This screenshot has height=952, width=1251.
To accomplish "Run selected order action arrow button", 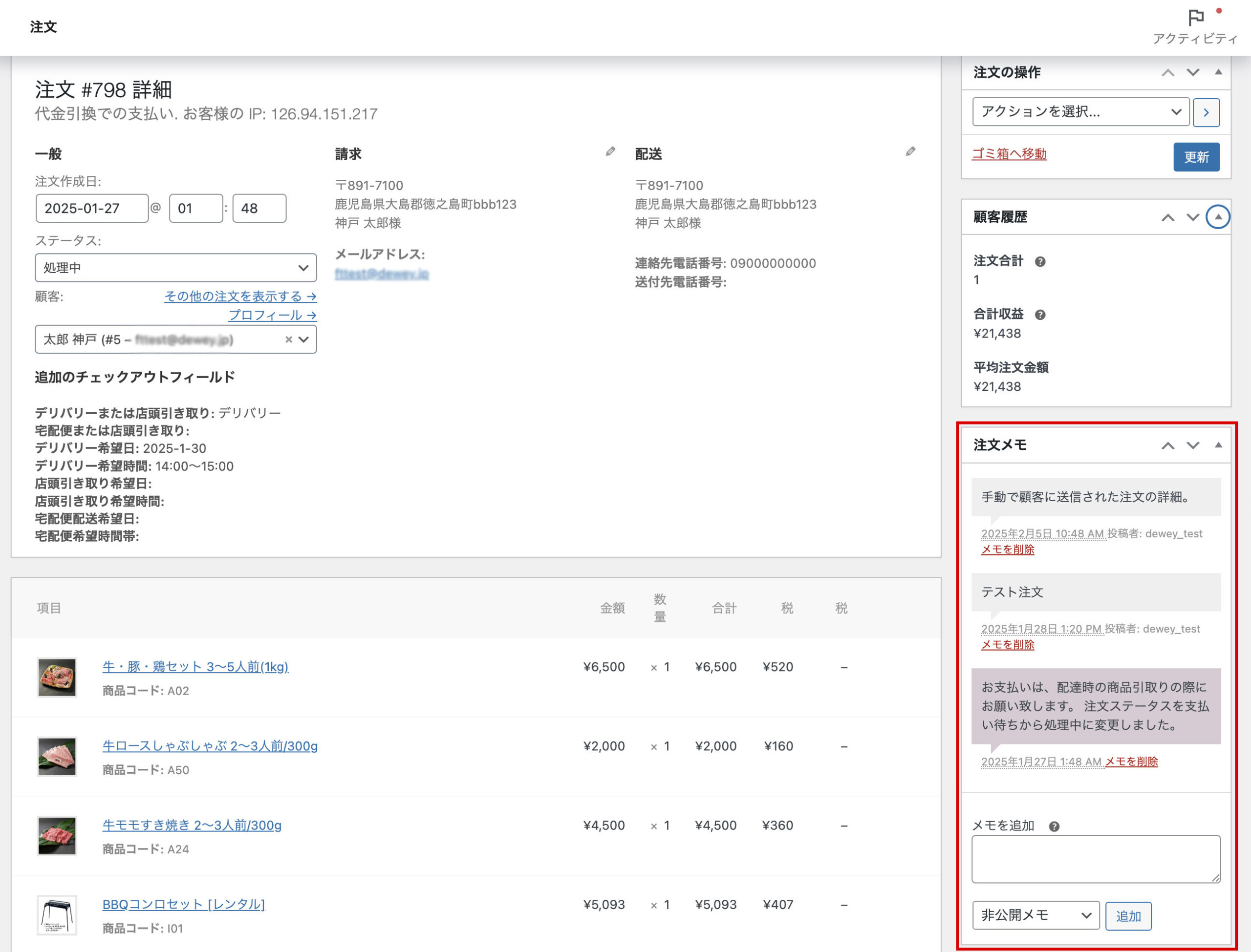I will [1206, 112].
